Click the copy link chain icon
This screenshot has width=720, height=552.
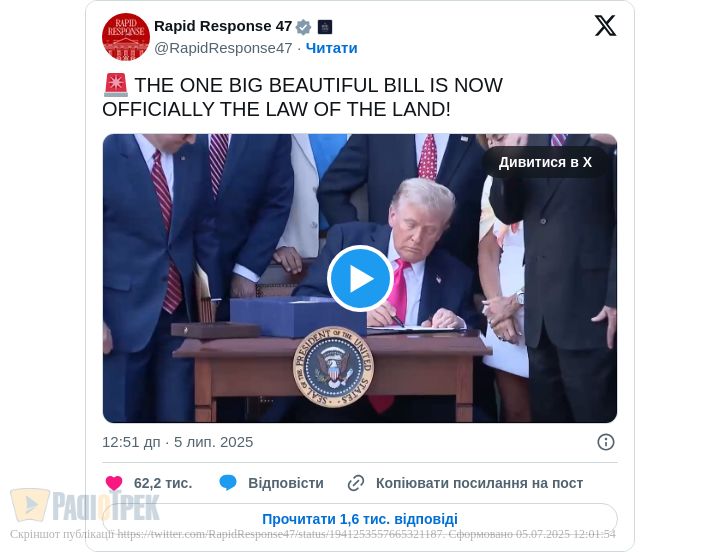(x=356, y=483)
